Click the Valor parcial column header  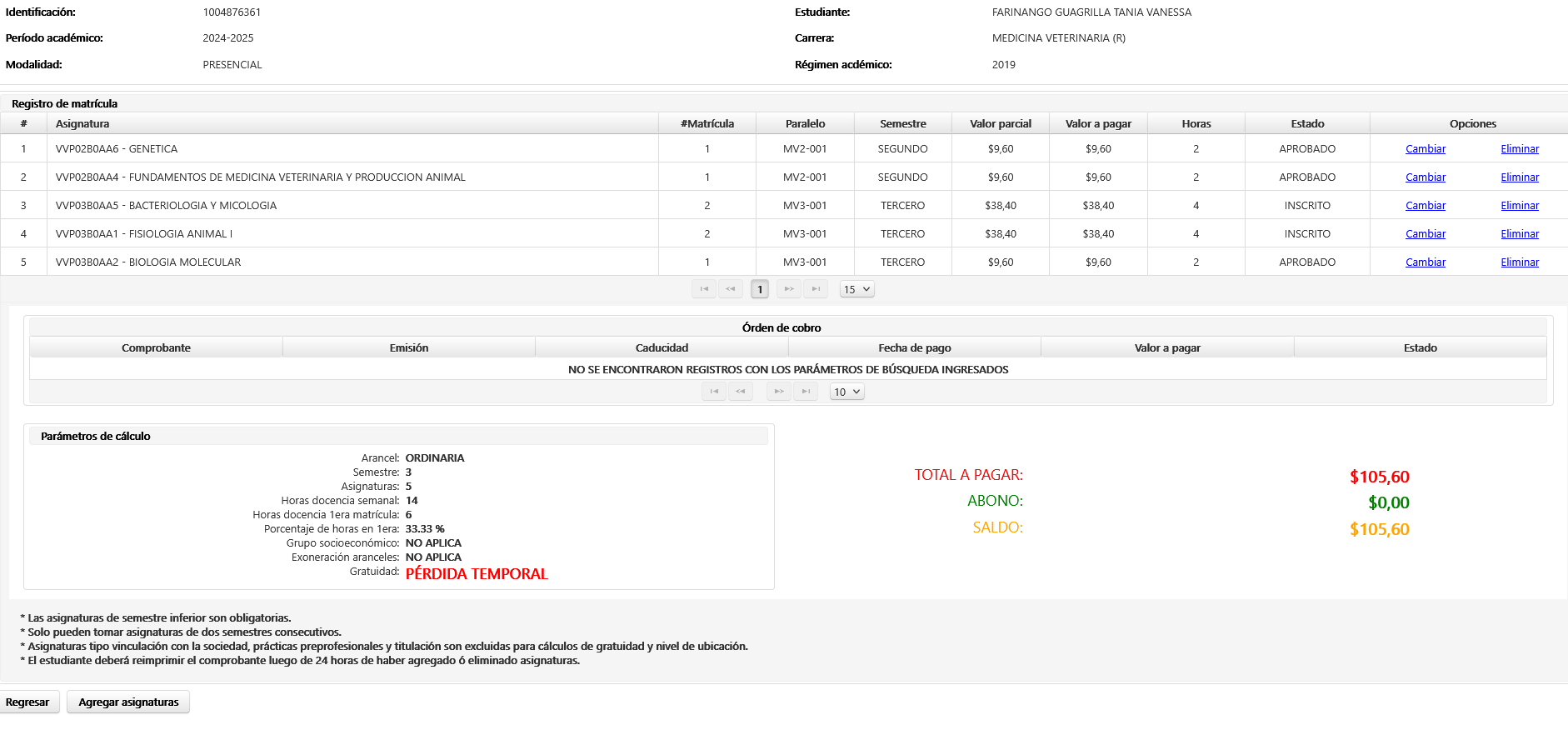1001,123
